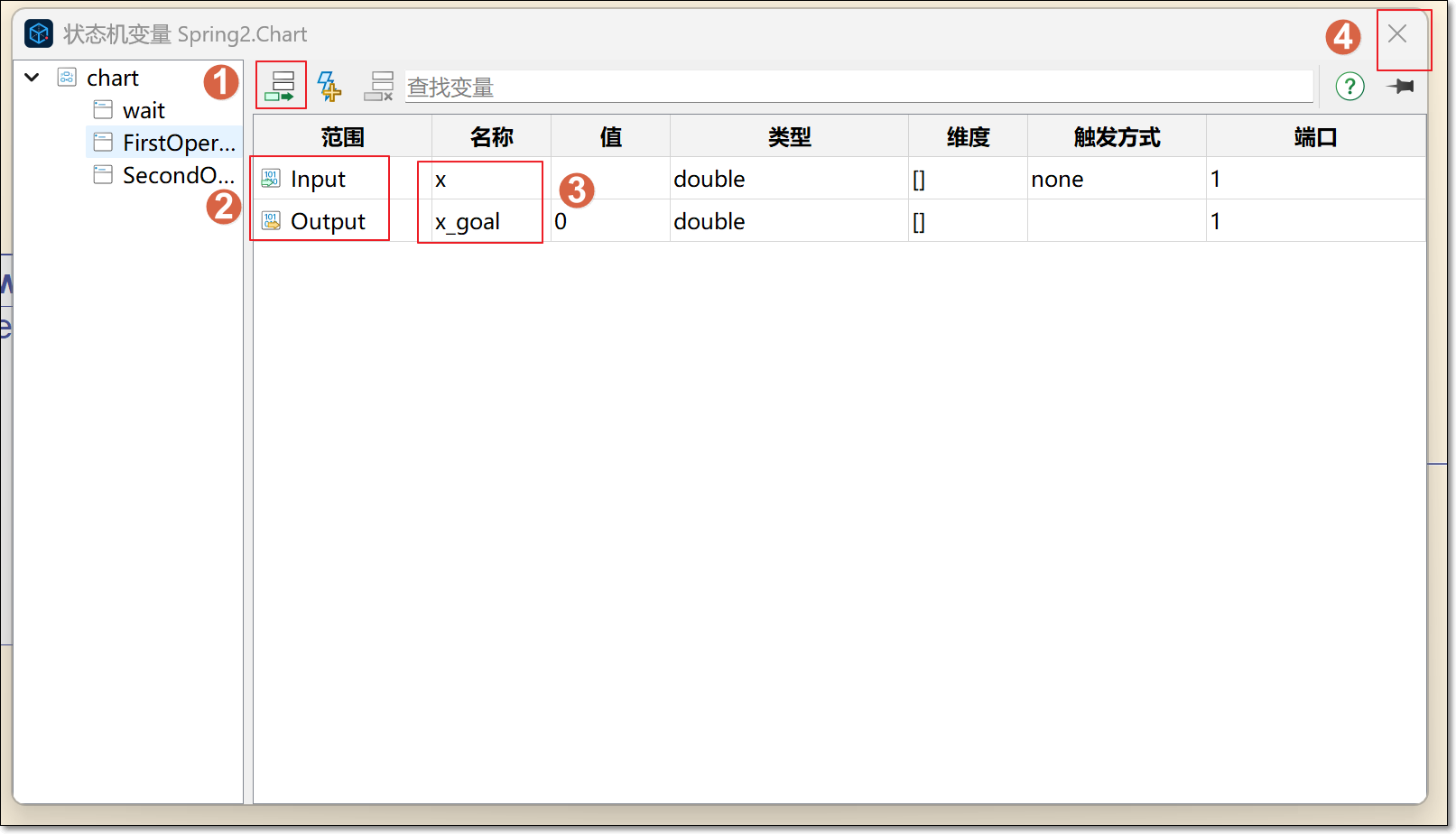Screen dimensions: 1456x834
Task: Select the Input scope cell
Action: tap(342, 179)
